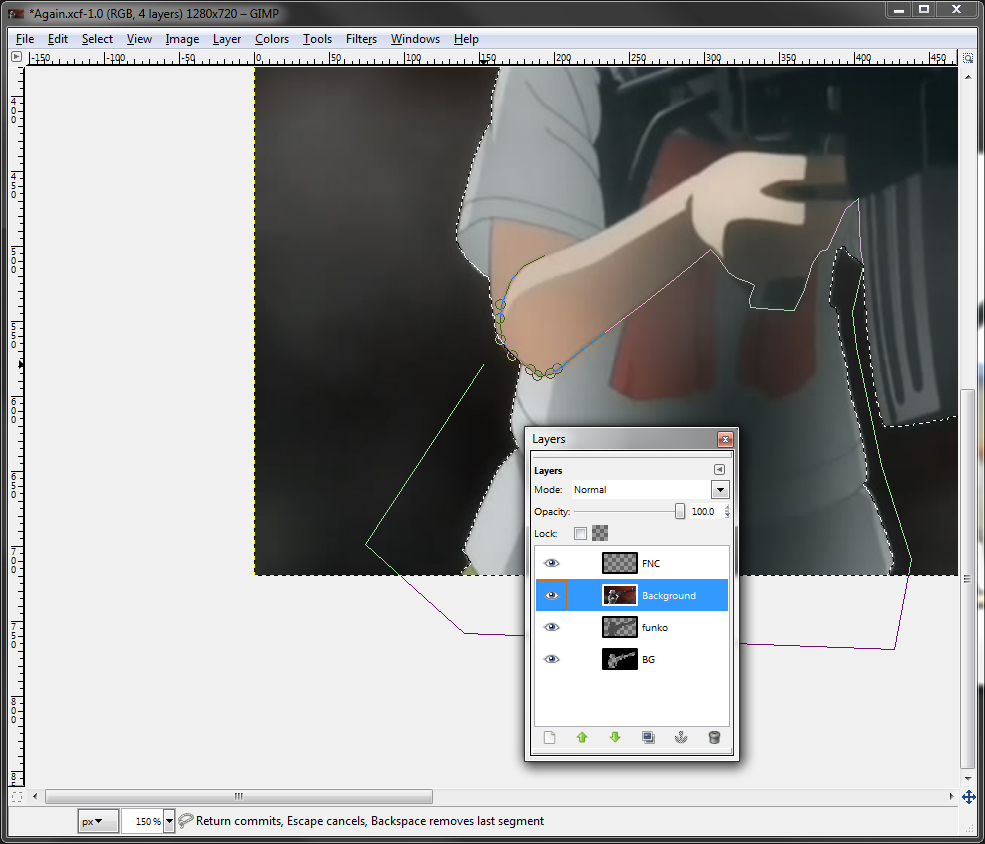Open the Filters menu

361,39
